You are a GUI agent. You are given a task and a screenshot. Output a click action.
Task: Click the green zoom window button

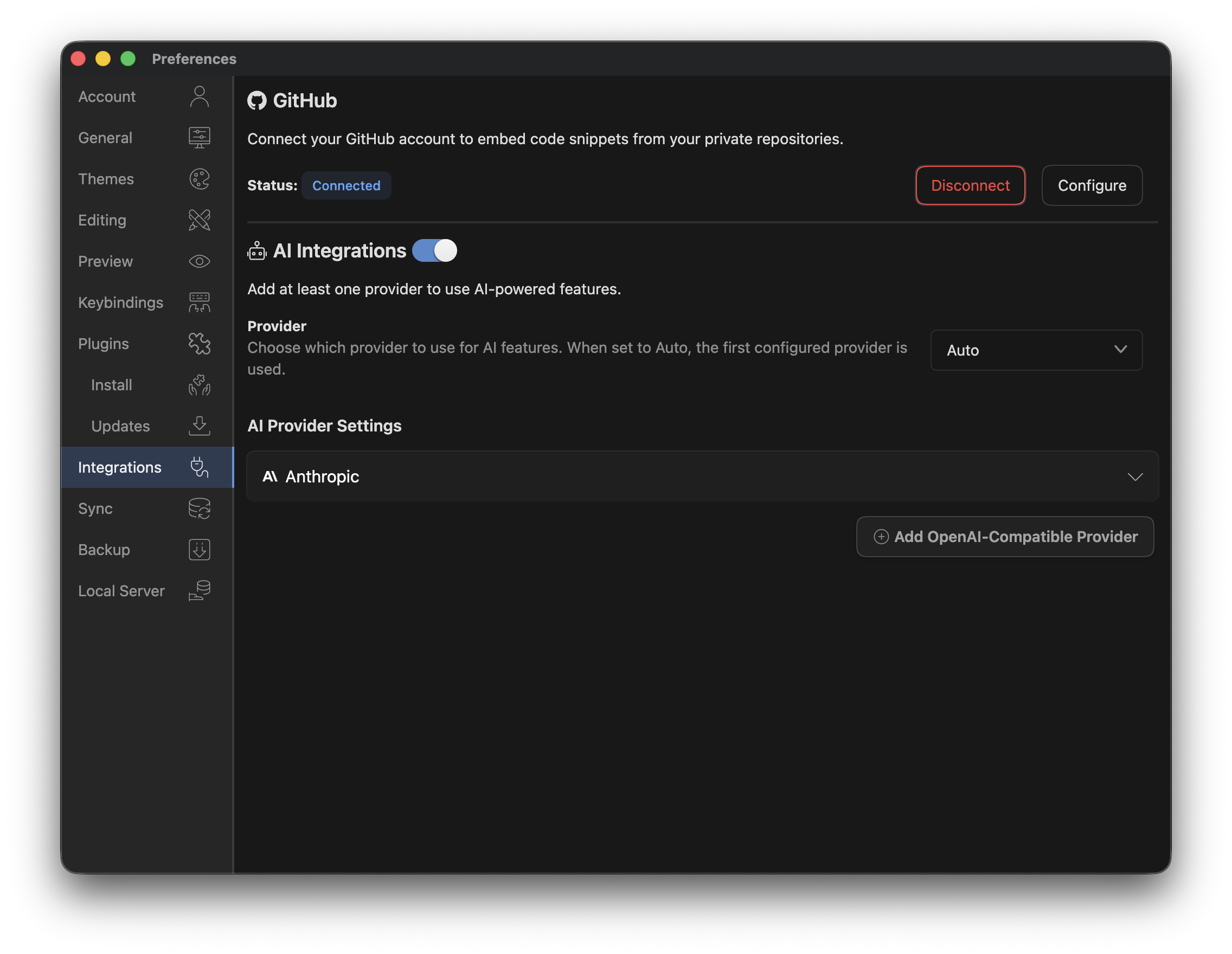(x=128, y=58)
